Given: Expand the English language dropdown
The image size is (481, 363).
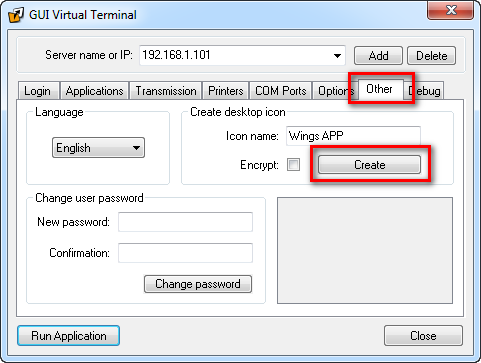Looking at the screenshot, I should 98,148.
